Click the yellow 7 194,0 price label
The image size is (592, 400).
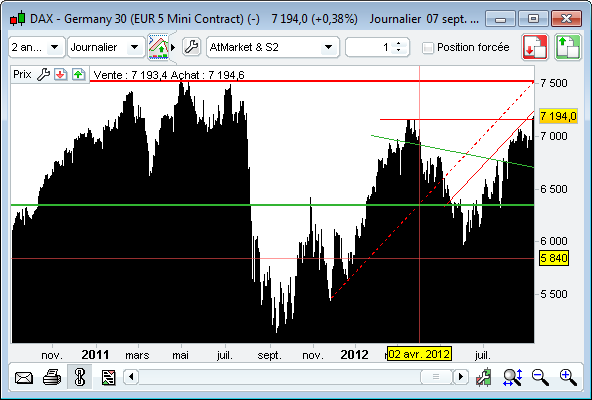(x=558, y=116)
